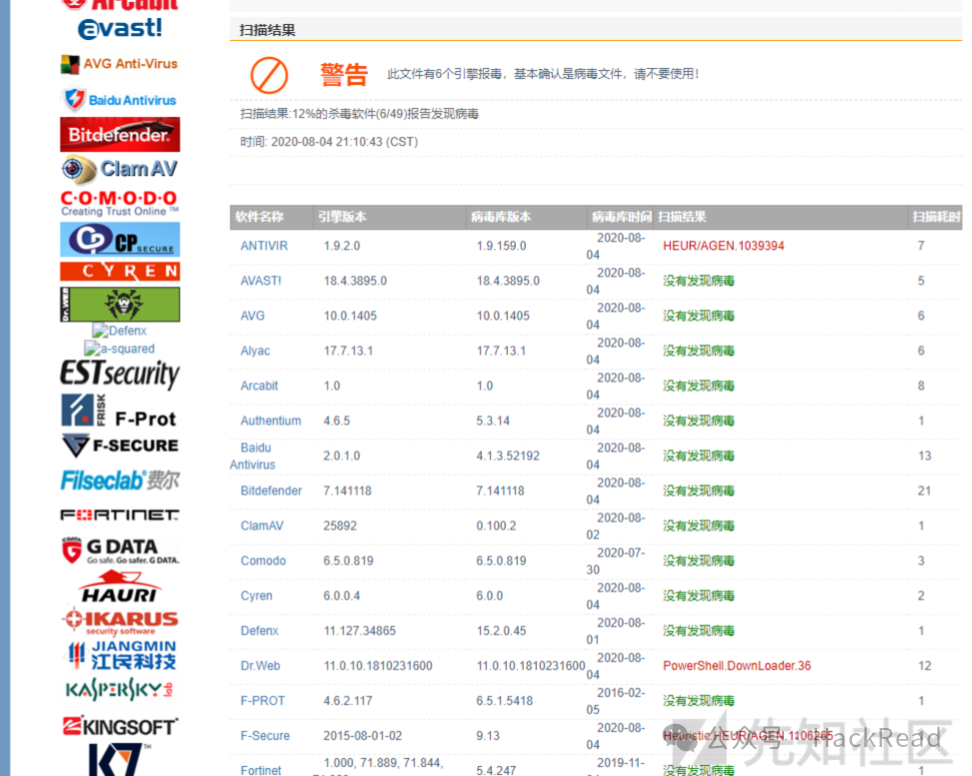The width and height of the screenshot is (972, 776).
Task: Click the K7 logo at bottom
Action: click(118, 759)
